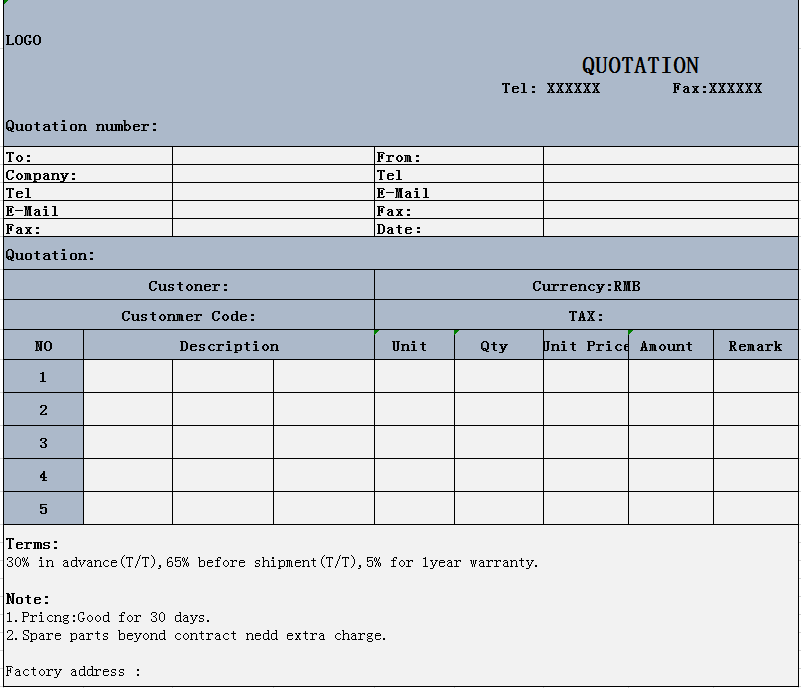Screen dimensions: 801x688
Task: Select the 'Description' column header
Action: (x=229, y=345)
